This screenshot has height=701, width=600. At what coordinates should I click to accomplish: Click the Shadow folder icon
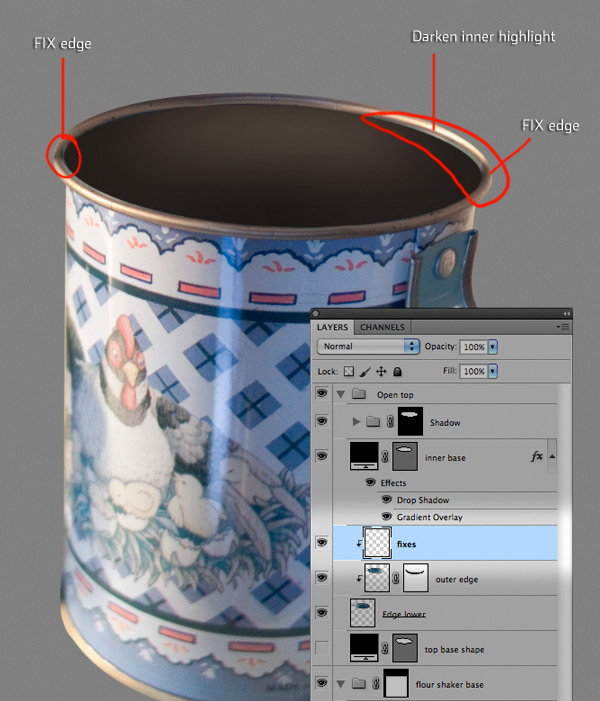(x=373, y=421)
